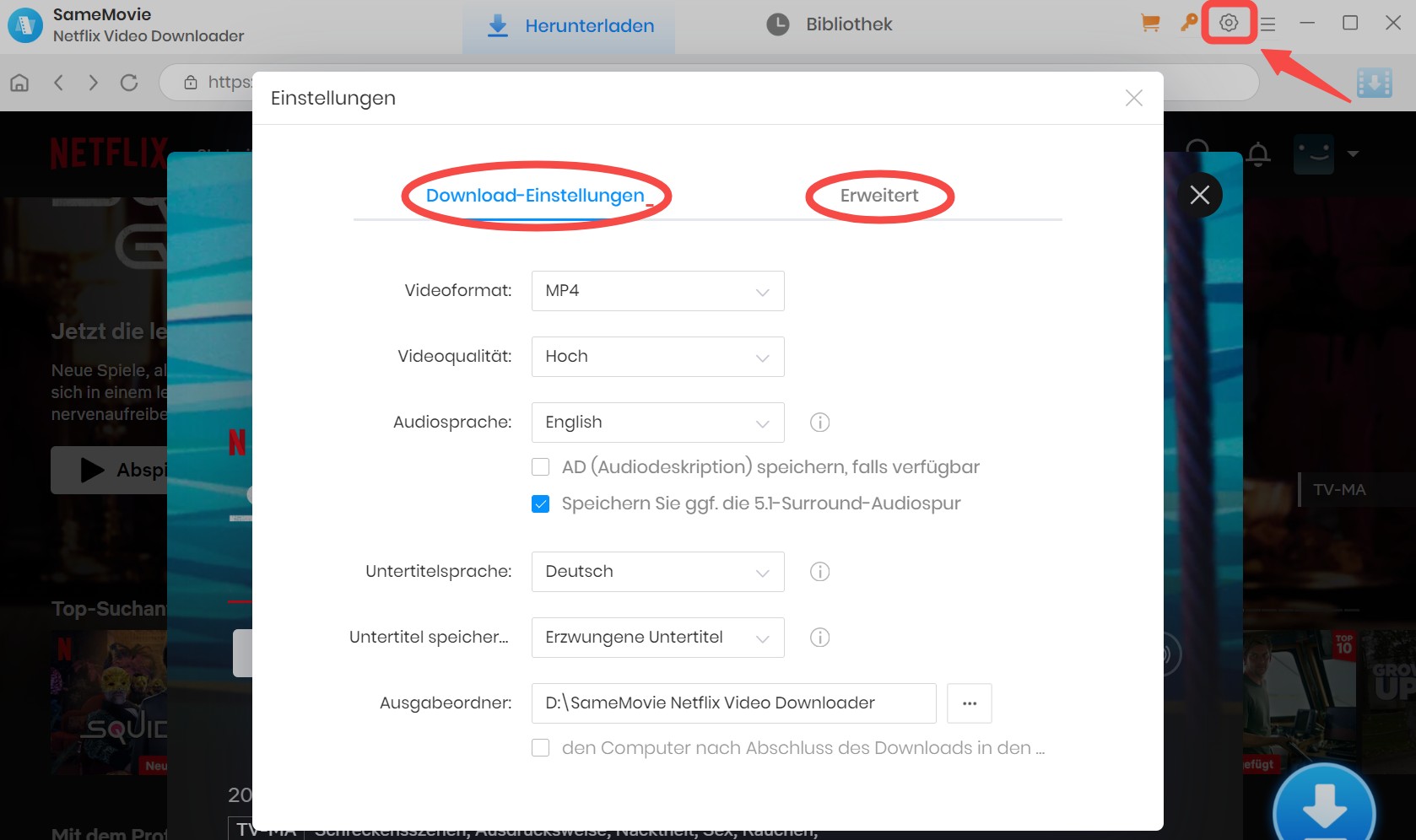Click the browser address bar
The height and width of the screenshot is (840, 1416).
click(x=709, y=83)
